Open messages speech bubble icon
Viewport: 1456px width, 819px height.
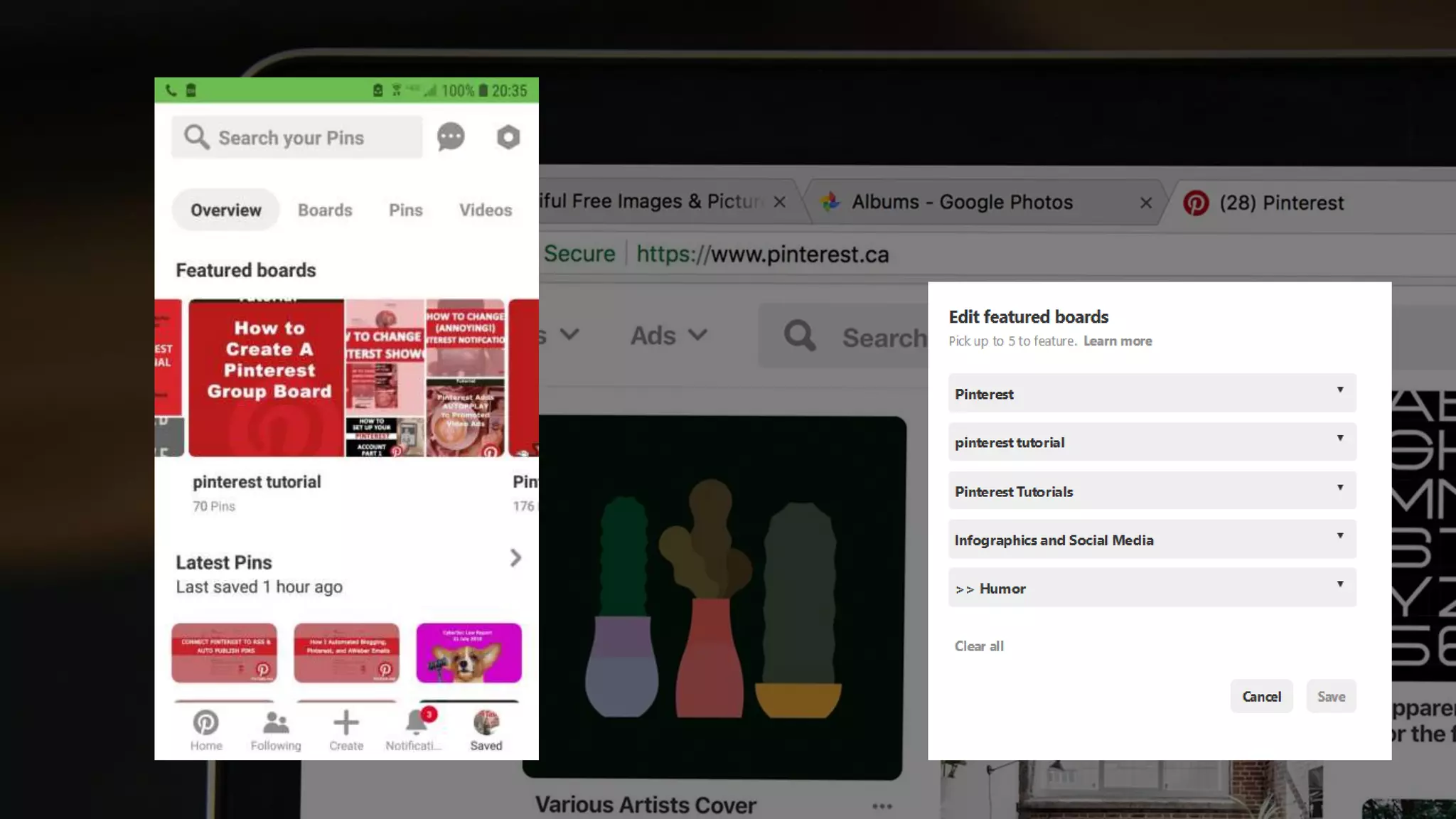(x=451, y=137)
